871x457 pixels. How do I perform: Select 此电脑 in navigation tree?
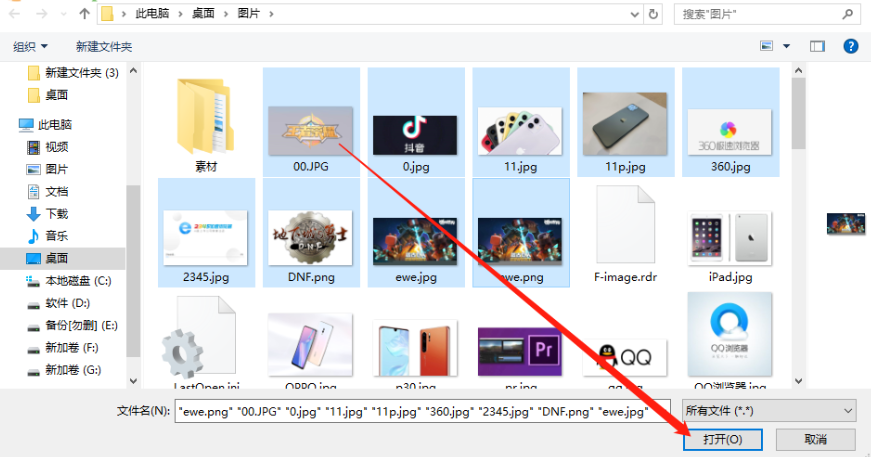[x=45, y=124]
